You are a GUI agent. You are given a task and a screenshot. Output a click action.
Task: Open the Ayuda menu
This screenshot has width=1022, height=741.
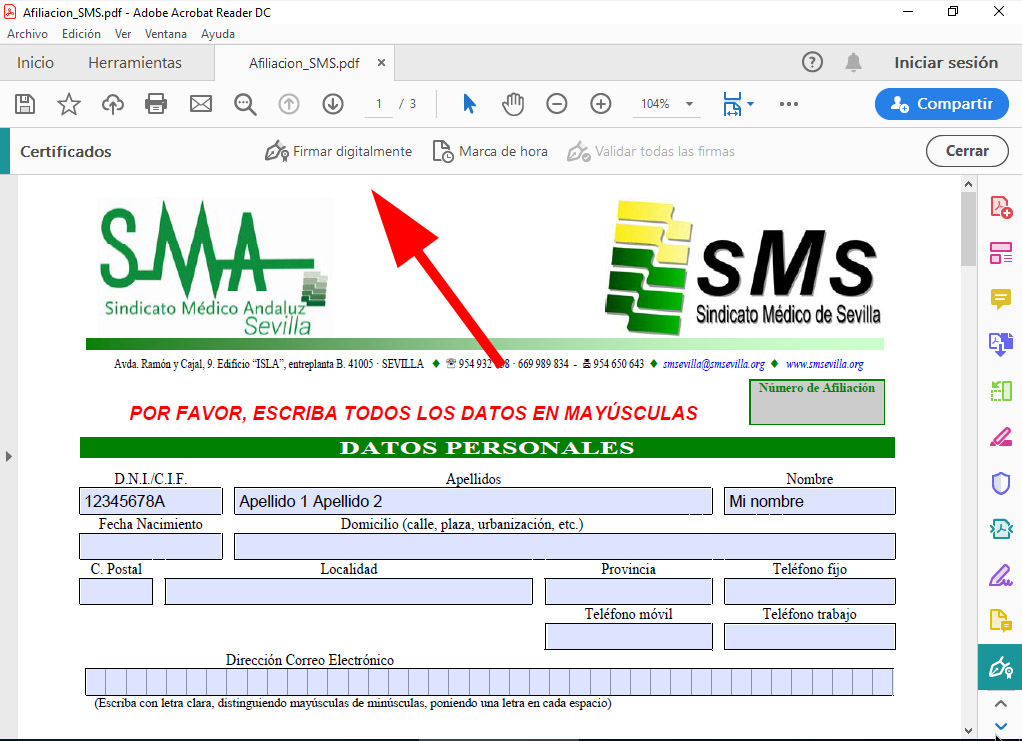[218, 34]
